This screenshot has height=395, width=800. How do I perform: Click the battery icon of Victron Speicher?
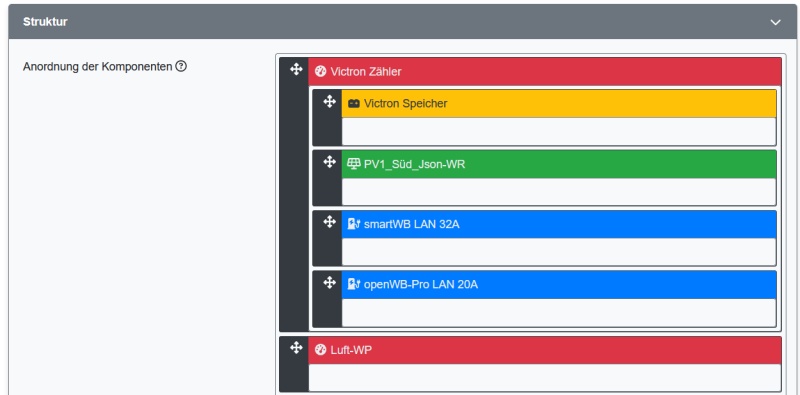point(354,104)
